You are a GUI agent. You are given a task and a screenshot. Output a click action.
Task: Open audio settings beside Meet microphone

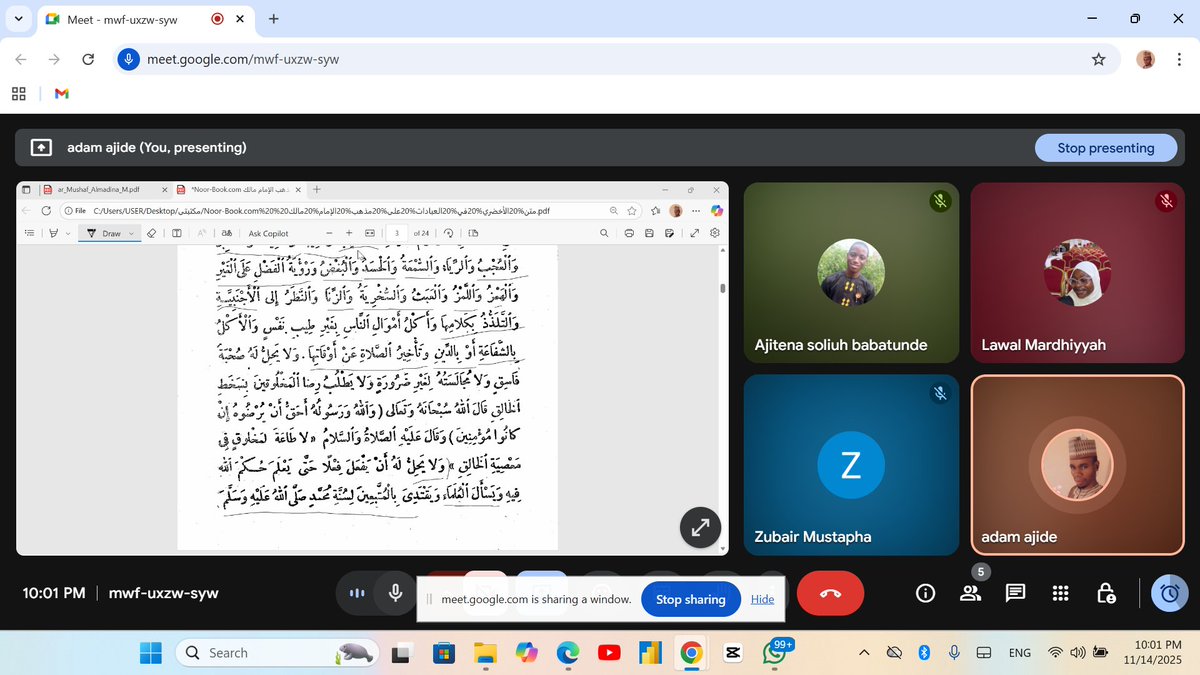pyautogui.click(x=357, y=593)
